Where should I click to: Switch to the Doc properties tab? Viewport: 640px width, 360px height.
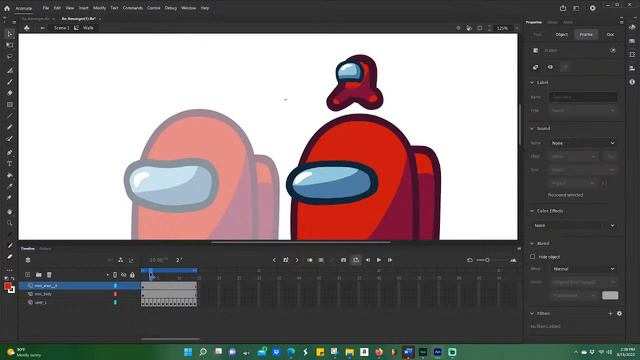pos(610,35)
